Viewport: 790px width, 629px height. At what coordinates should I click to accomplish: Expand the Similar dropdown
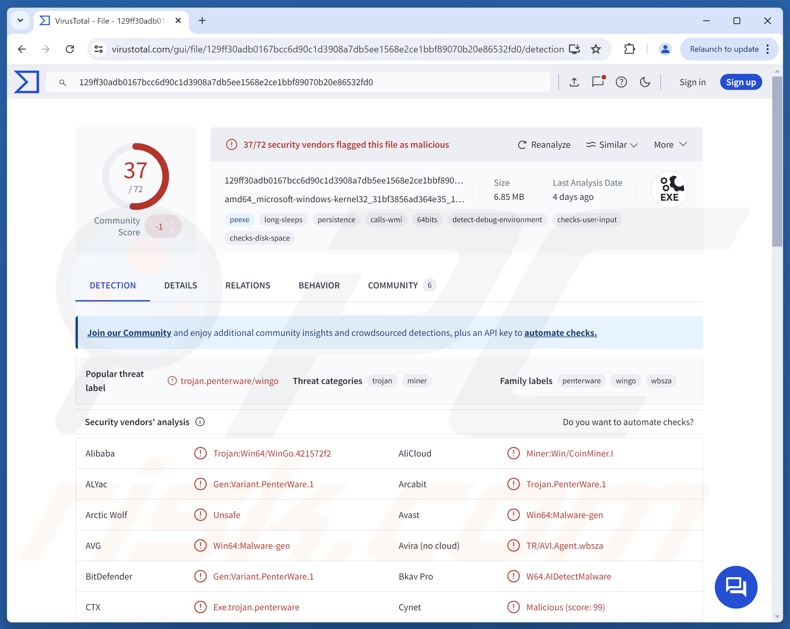tap(612, 145)
